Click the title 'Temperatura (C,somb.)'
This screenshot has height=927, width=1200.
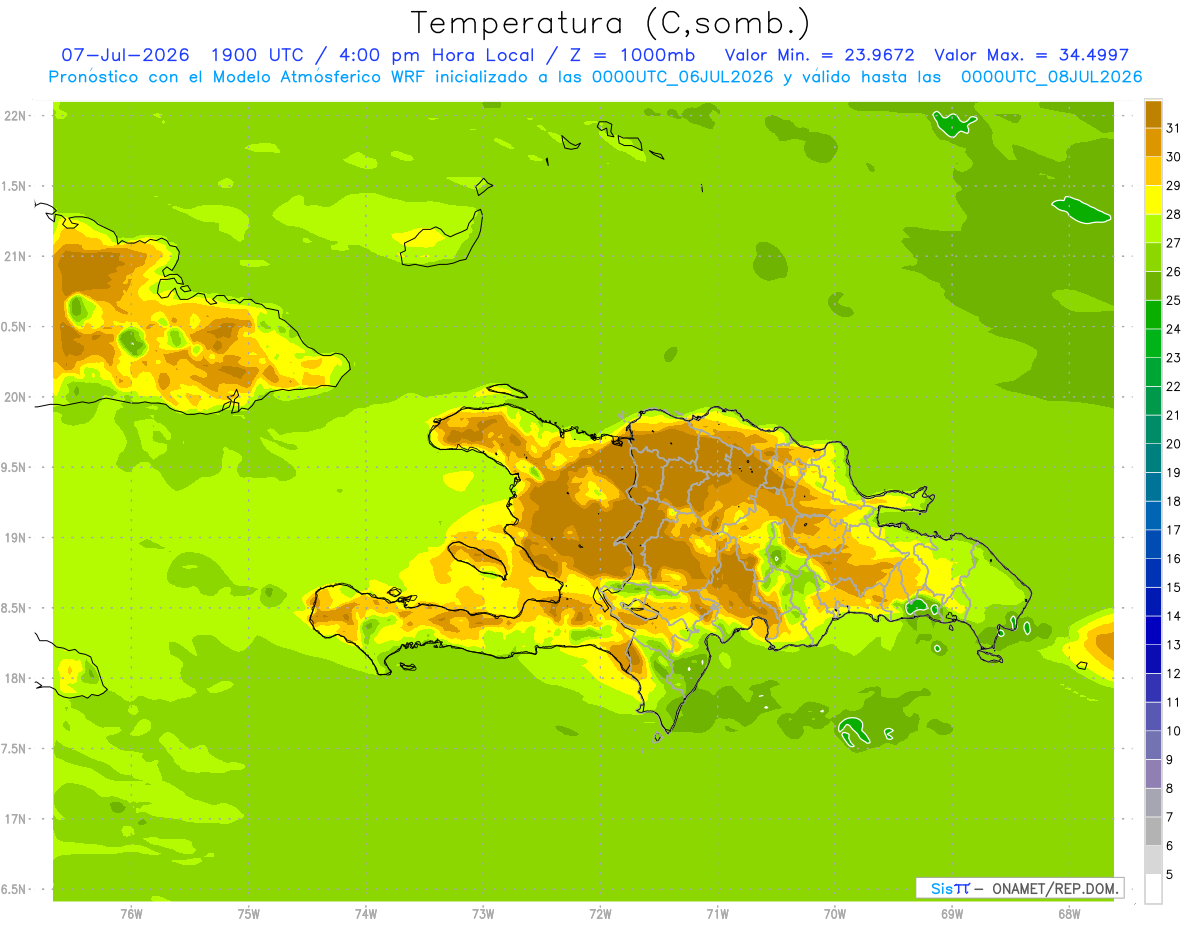pos(611,23)
